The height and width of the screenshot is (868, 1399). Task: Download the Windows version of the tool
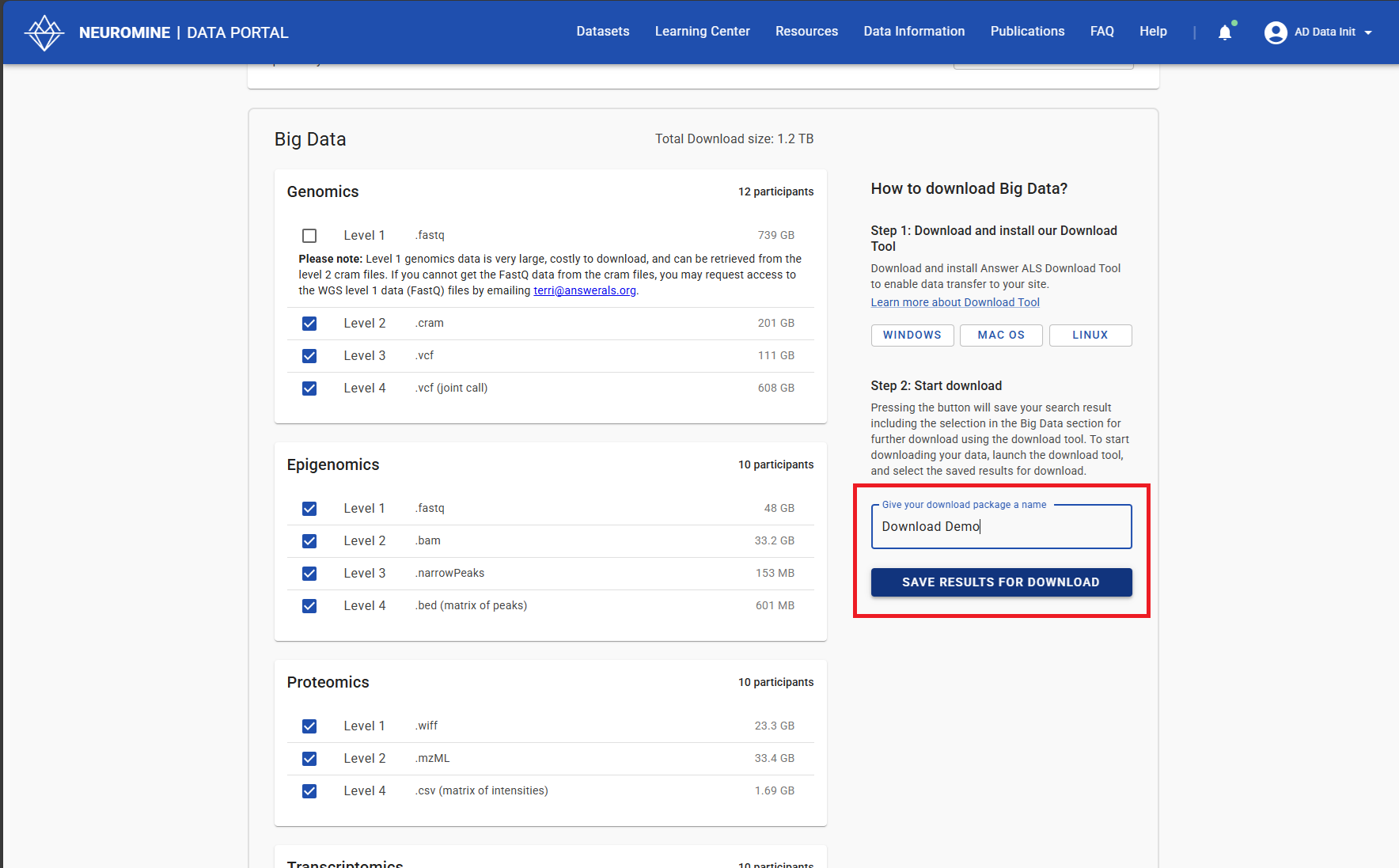912,335
